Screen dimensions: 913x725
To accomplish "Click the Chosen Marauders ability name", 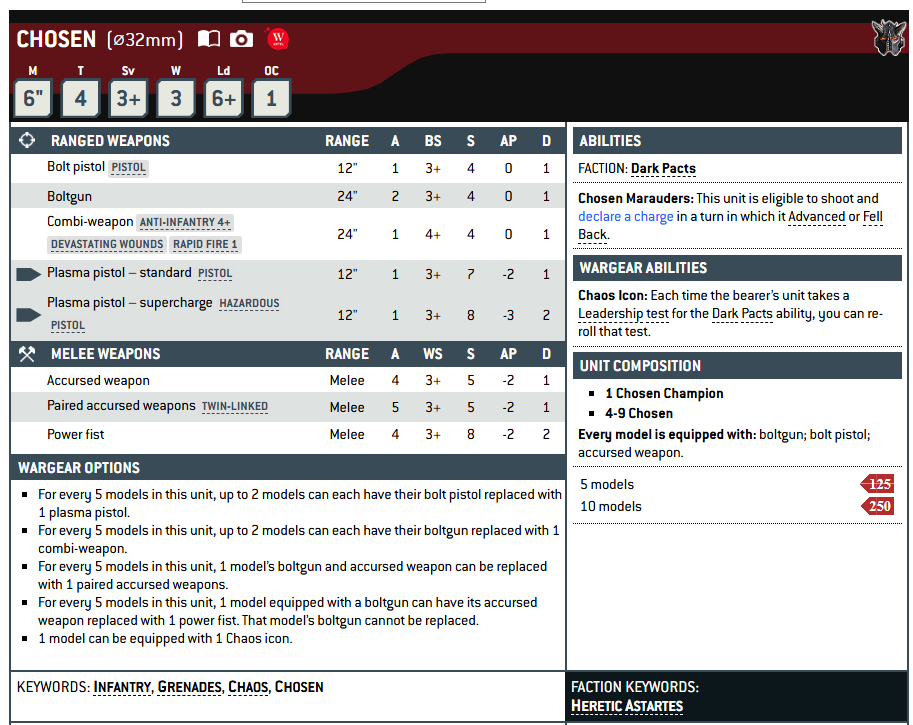I will click(x=635, y=199).
